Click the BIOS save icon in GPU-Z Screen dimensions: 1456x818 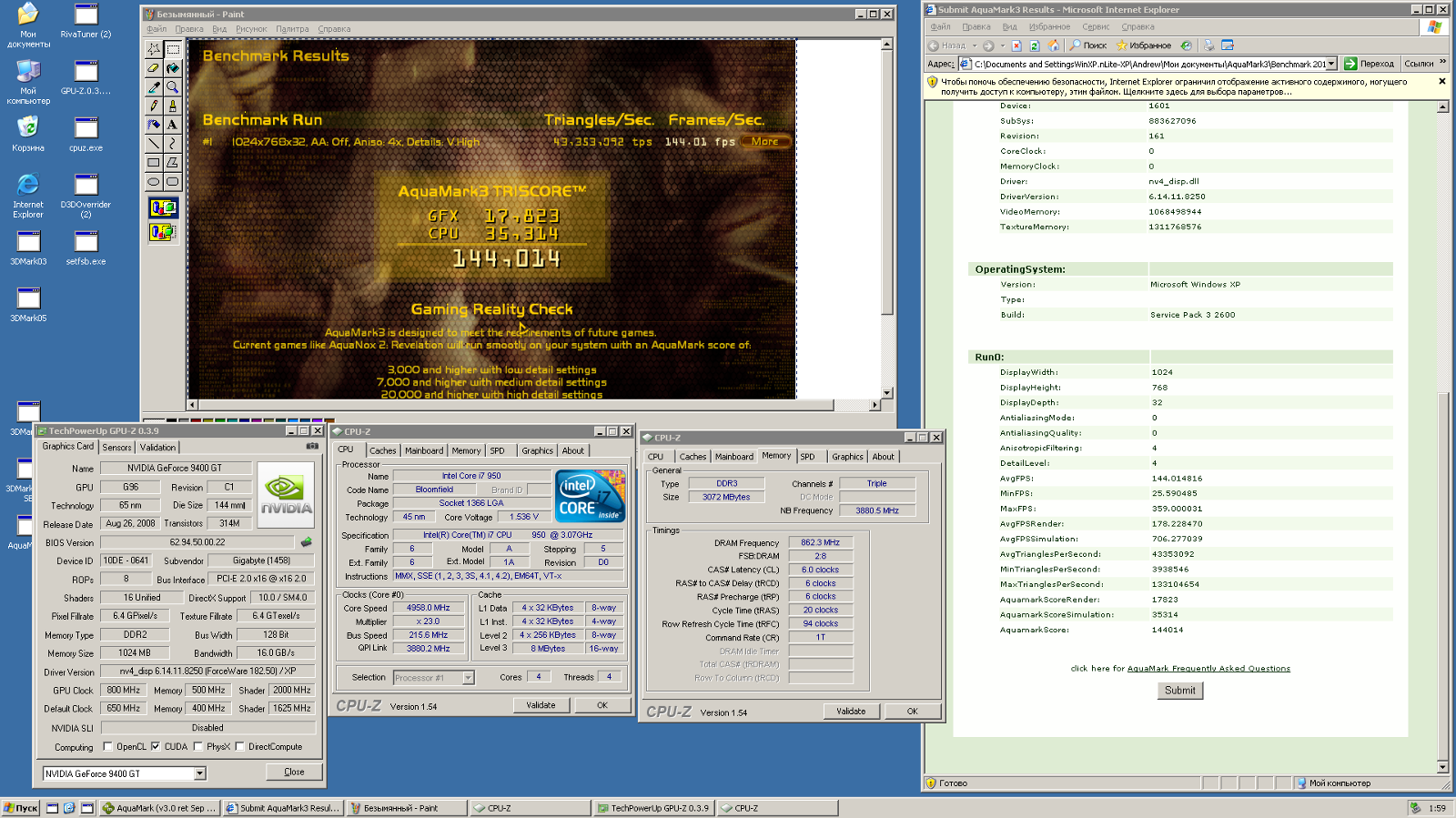(307, 542)
